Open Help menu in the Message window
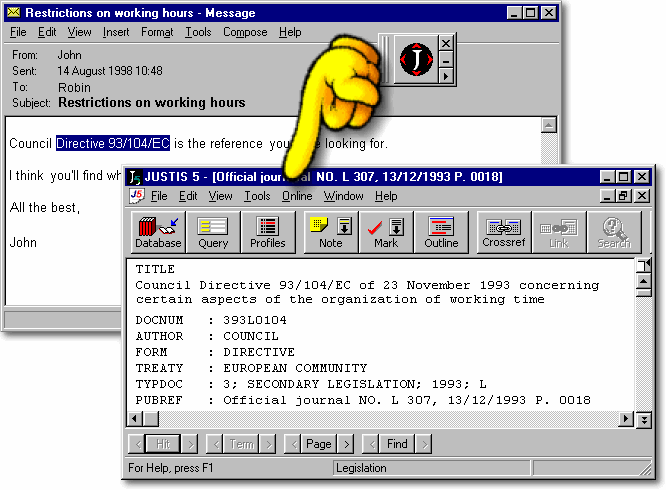 tap(290, 32)
